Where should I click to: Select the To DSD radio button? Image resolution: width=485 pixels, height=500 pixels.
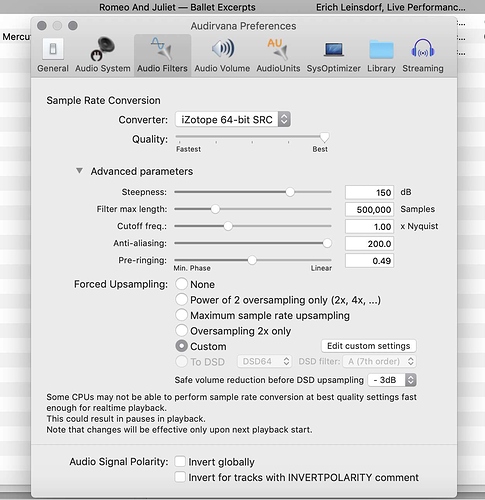181,362
